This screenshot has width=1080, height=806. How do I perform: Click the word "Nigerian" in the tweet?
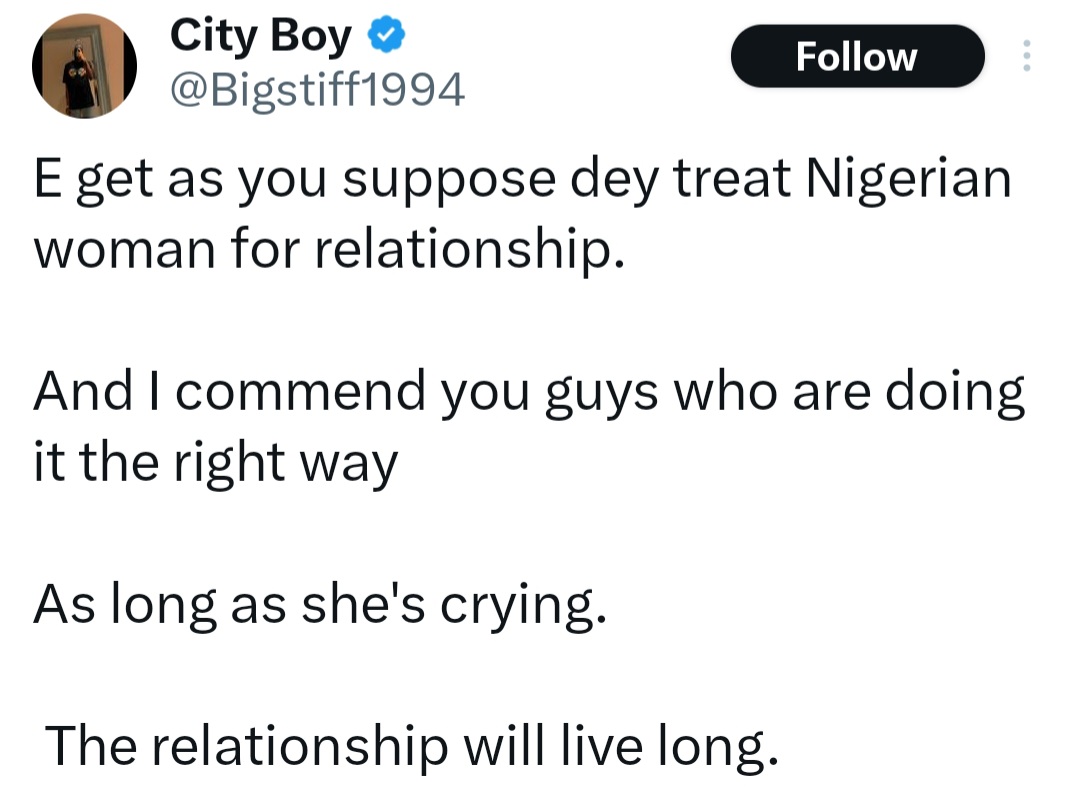click(908, 181)
